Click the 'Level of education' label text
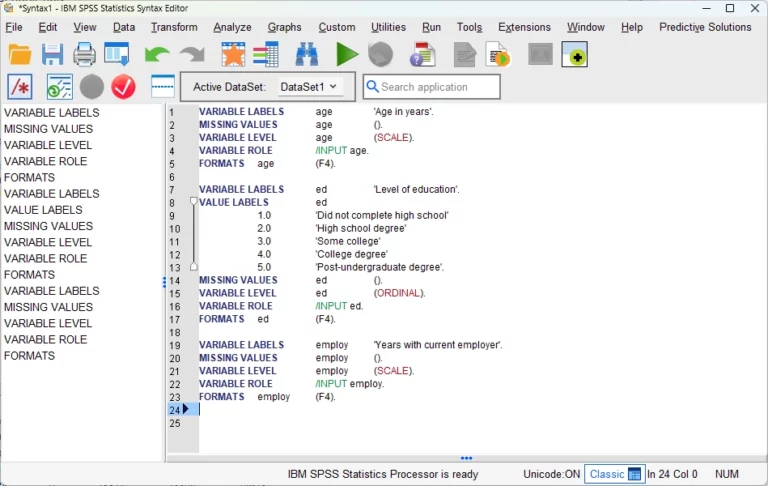The image size is (768, 486). click(416, 189)
